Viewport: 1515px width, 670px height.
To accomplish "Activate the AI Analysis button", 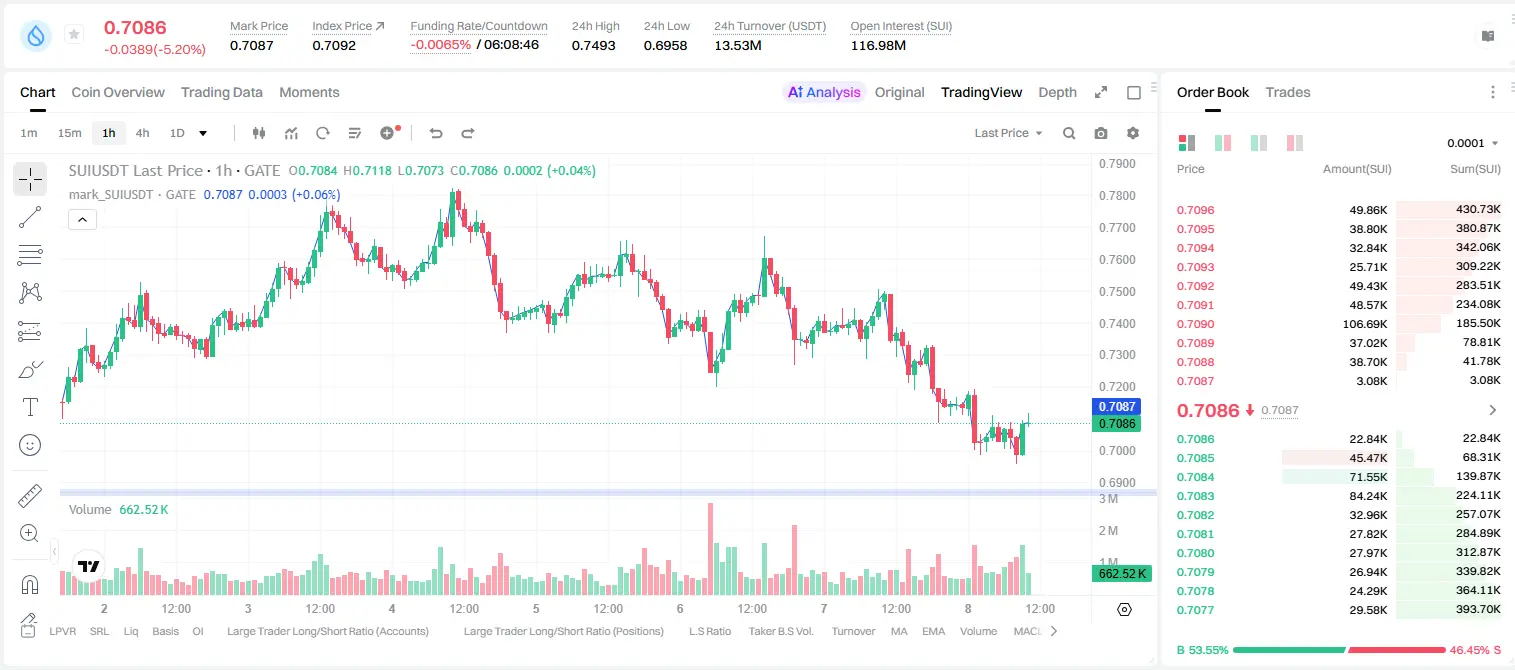I will point(823,92).
